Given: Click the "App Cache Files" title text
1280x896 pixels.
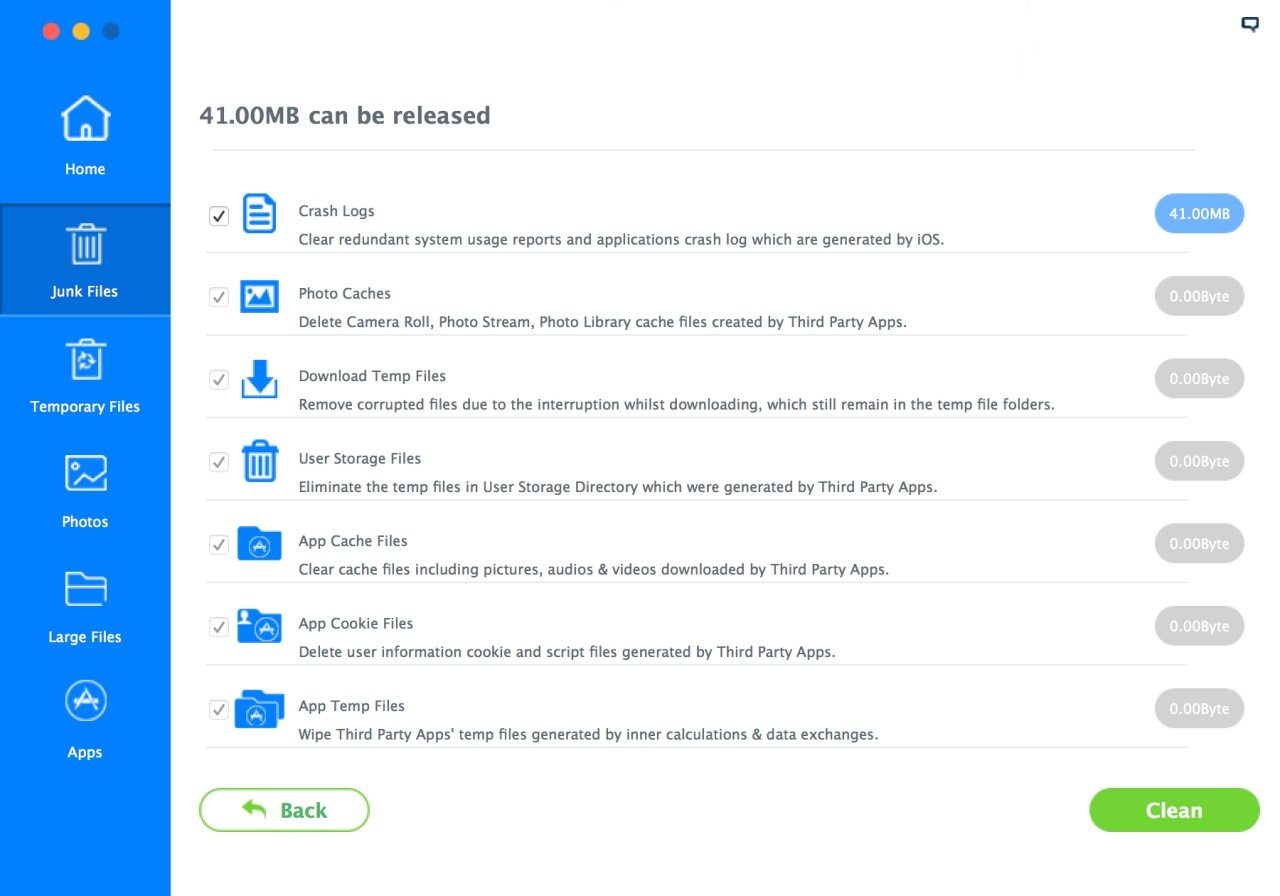Looking at the screenshot, I should pyautogui.click(x=353, y=541).
